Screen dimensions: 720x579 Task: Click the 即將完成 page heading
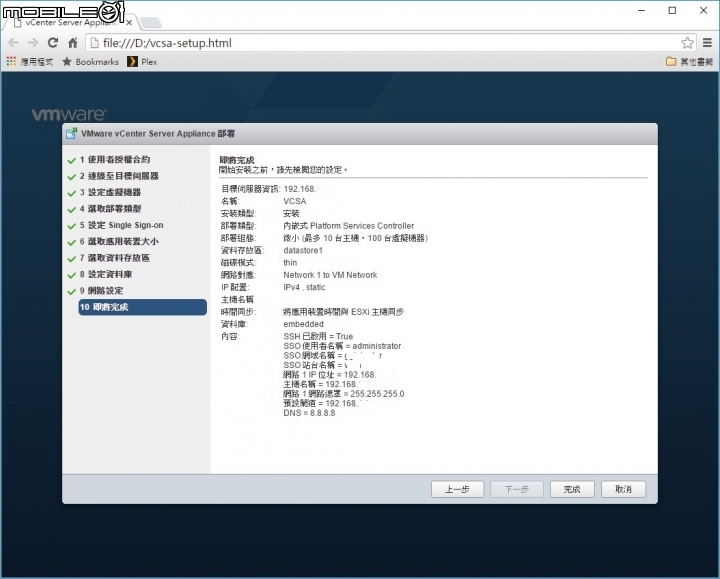coord(237,160)
